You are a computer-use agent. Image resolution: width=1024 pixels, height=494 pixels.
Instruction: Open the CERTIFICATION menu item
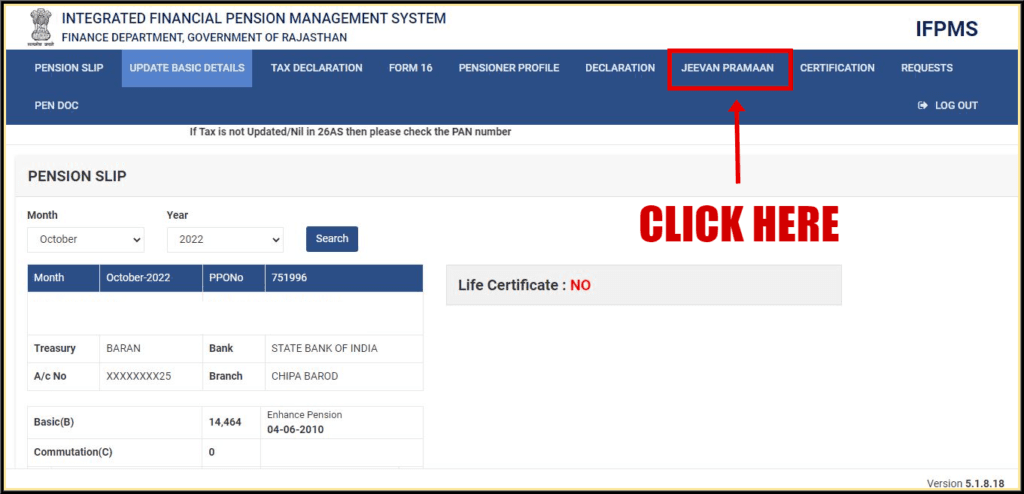(x=837, y=68)
